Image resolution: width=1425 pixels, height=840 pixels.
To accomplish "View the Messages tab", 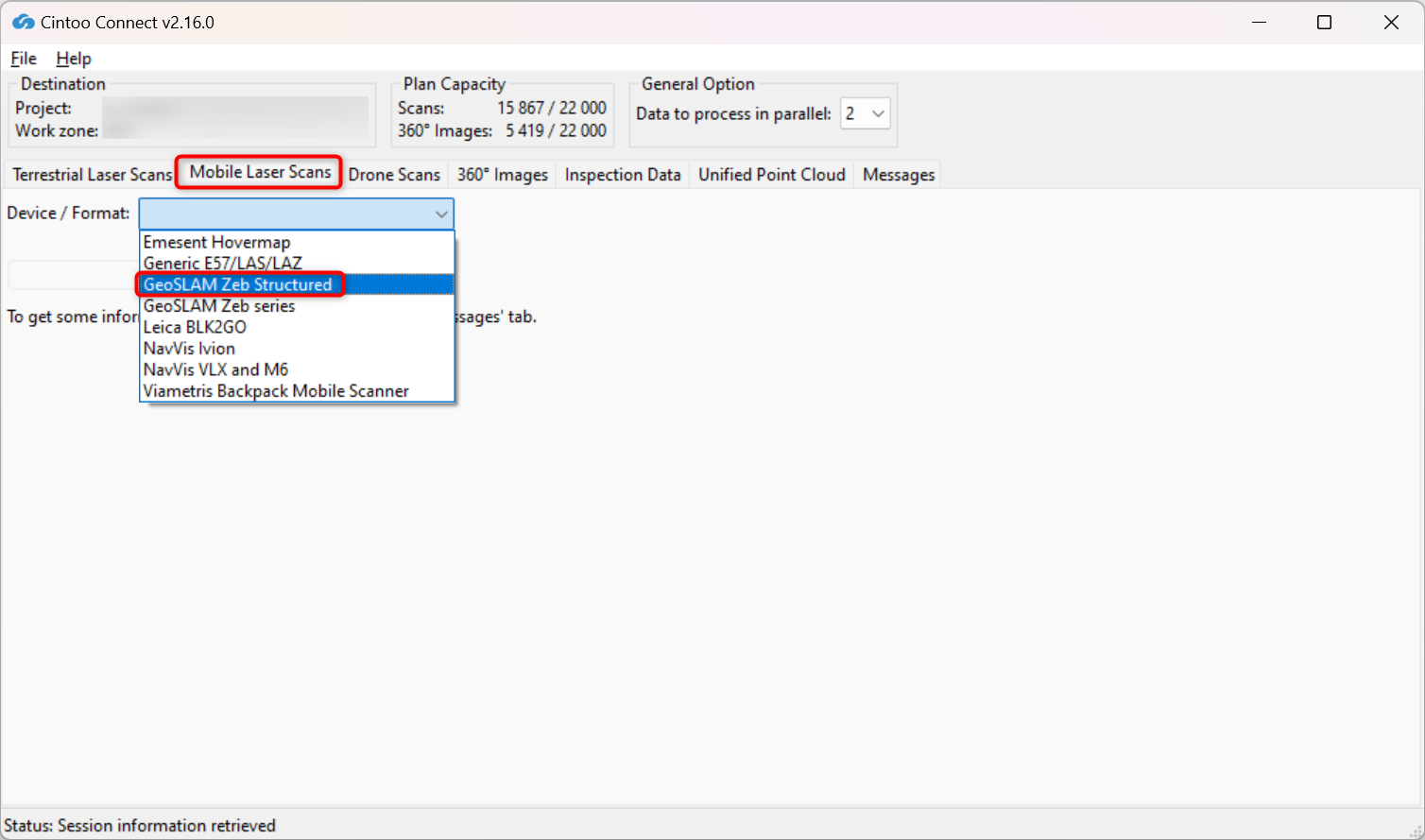I will [899, 175].
